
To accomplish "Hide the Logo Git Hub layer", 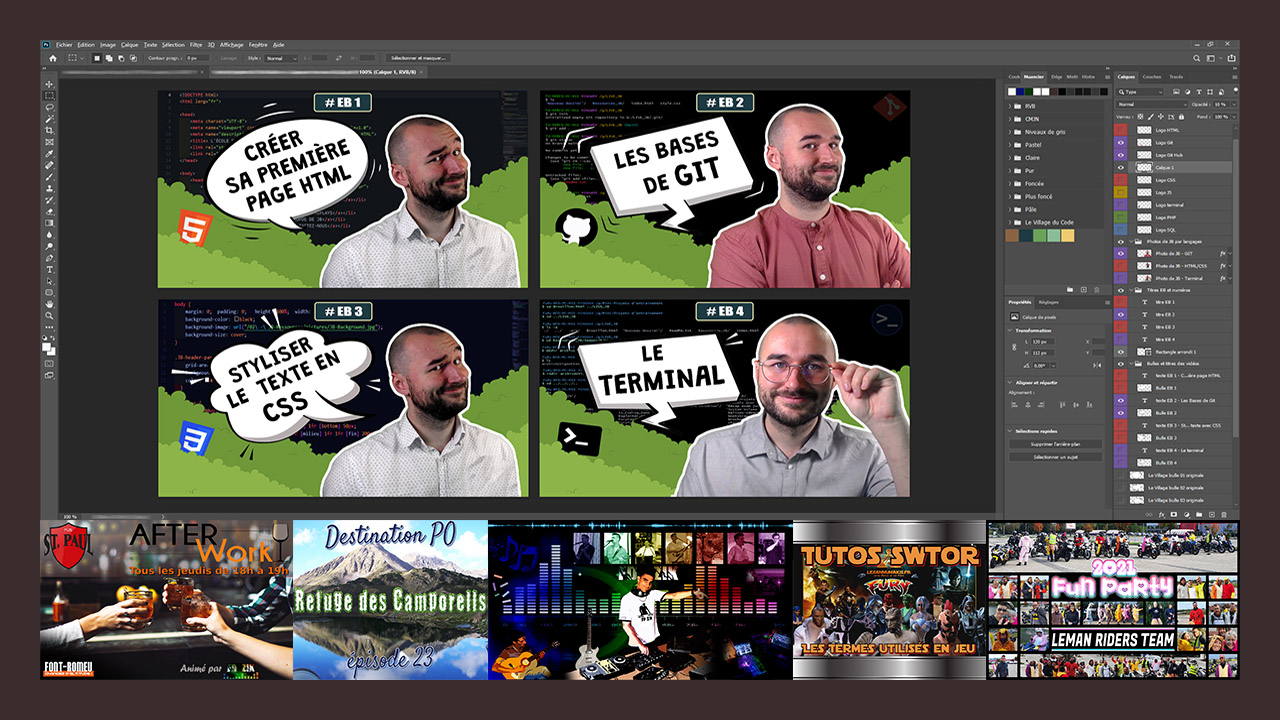I will tap(1121, 155).
